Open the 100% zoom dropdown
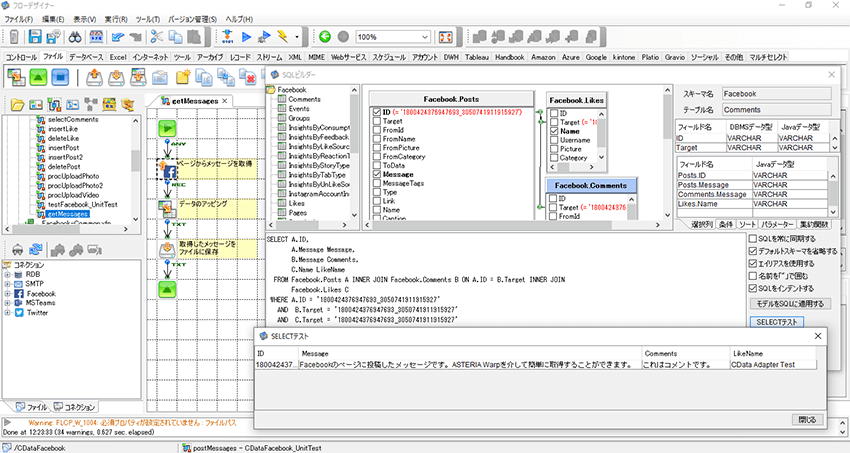Screen dimensions: 850x453 [x=424, y=37]
